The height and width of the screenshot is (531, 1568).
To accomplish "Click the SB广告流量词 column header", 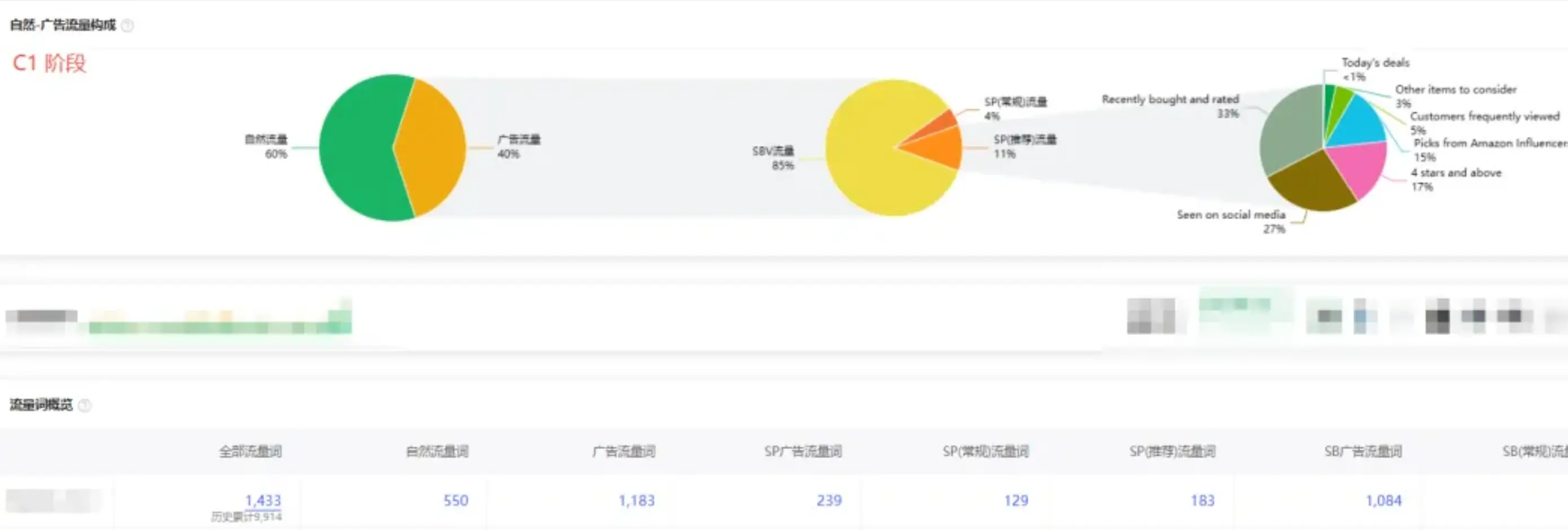I will (1364, 452).
